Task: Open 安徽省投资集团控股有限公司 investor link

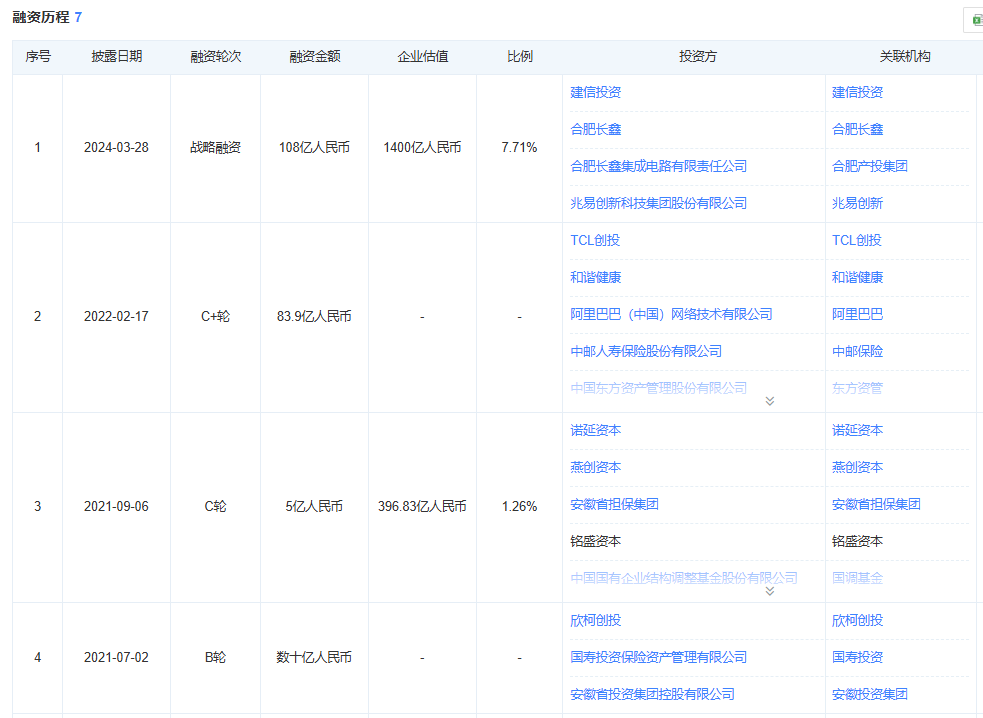Action: 652,694
